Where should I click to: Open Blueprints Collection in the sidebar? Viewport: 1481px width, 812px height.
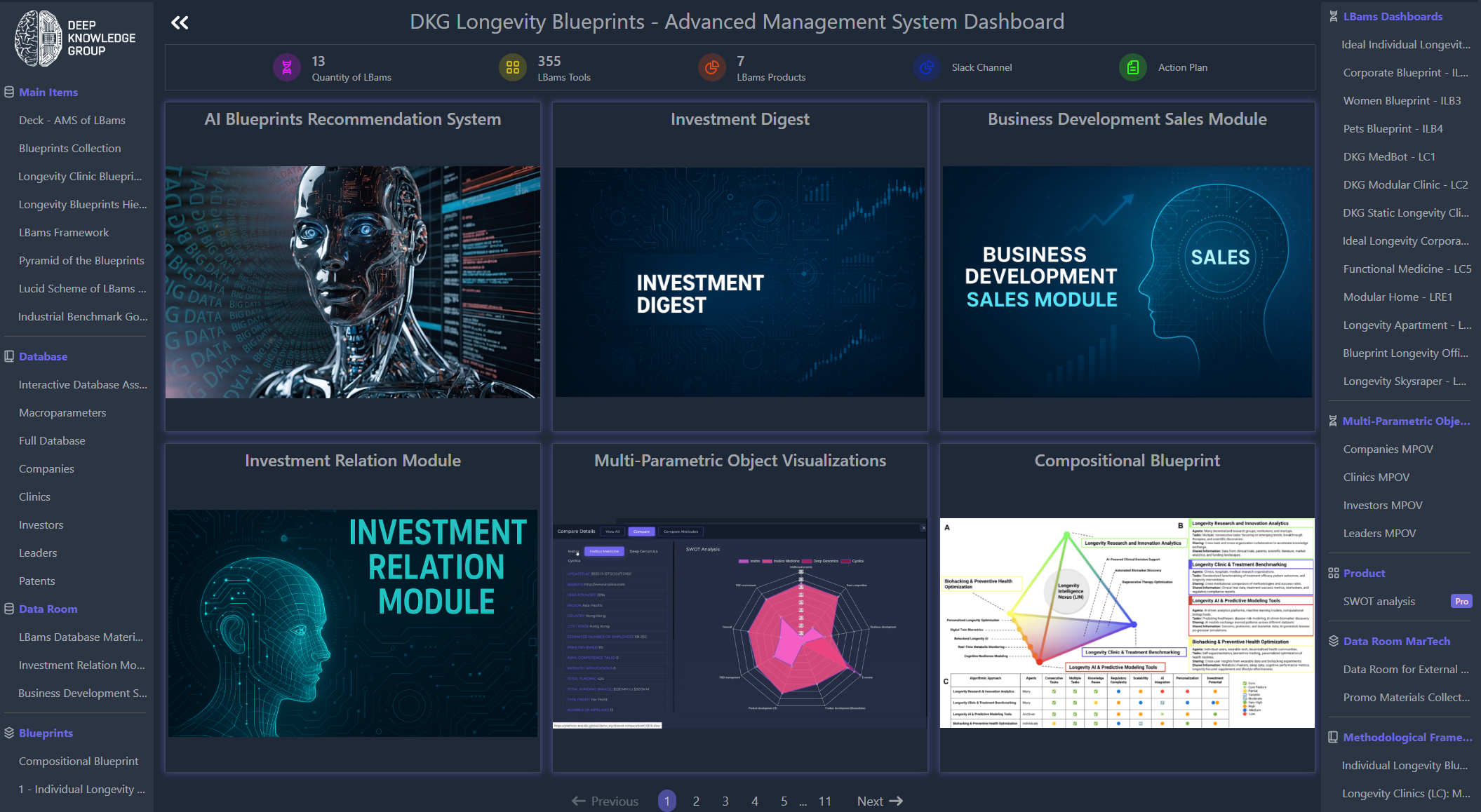(x=69, y=148)
